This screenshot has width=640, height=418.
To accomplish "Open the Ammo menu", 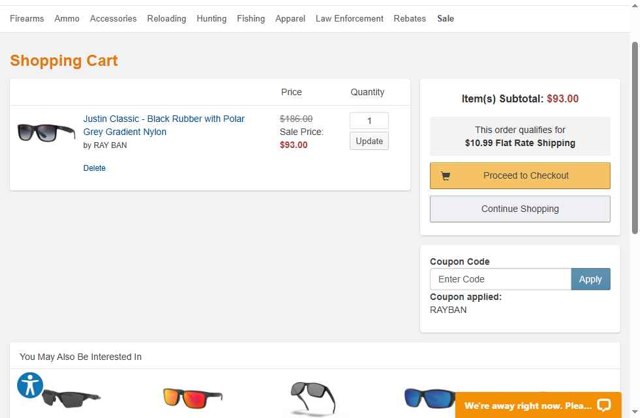I will point(67,19).
